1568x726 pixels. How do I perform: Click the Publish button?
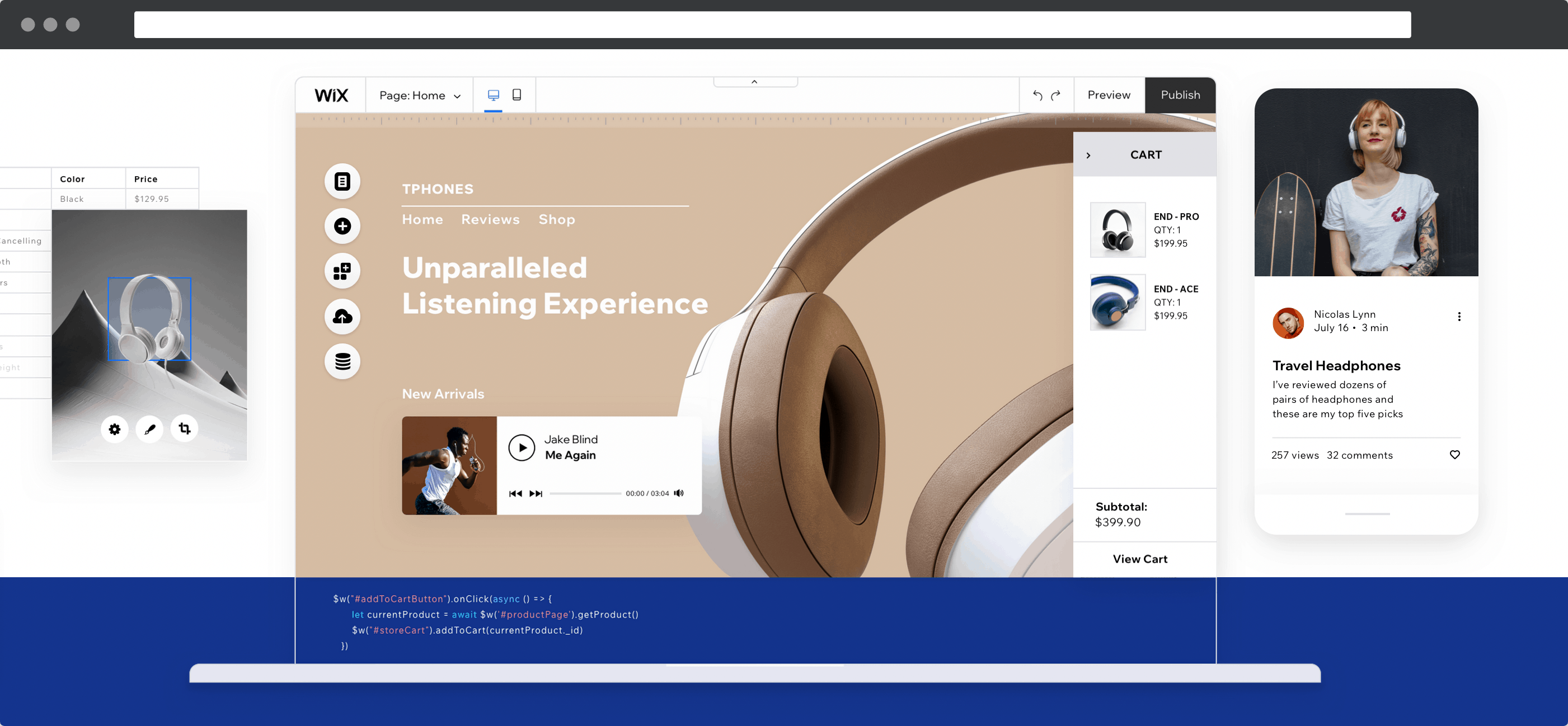point(1180,95)
